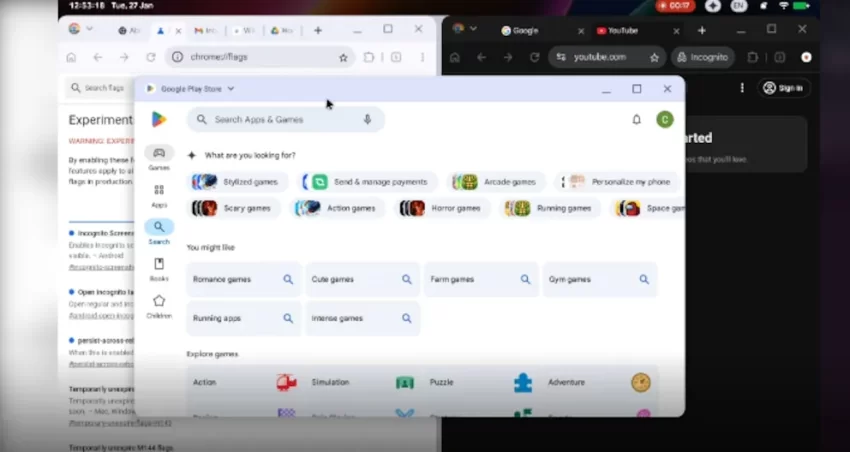Select the Arcade games suggestion chip
This screenshot has width=850, height=452.
click(497, 182)
